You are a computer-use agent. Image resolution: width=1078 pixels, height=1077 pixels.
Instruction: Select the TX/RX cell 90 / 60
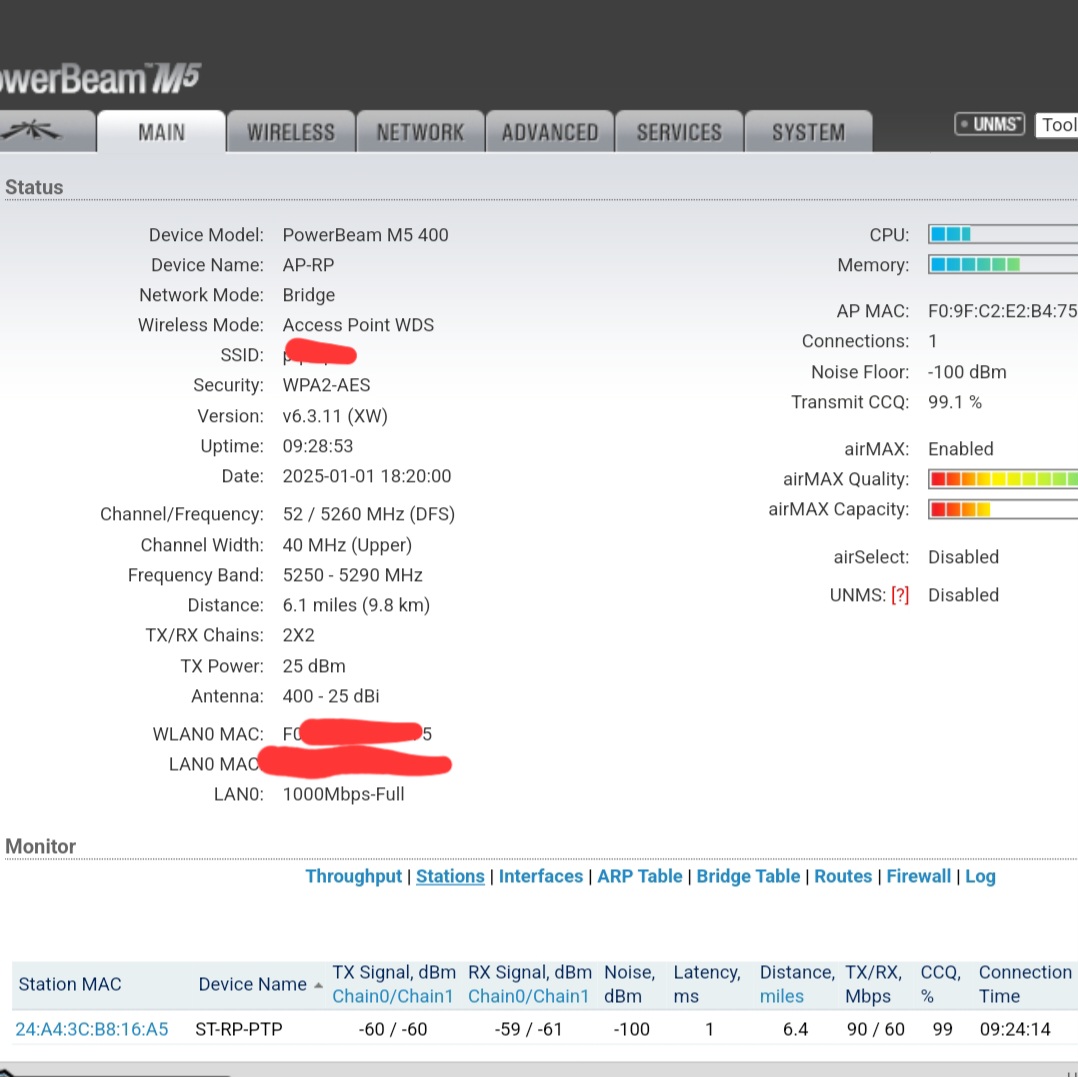(875, 1029)
